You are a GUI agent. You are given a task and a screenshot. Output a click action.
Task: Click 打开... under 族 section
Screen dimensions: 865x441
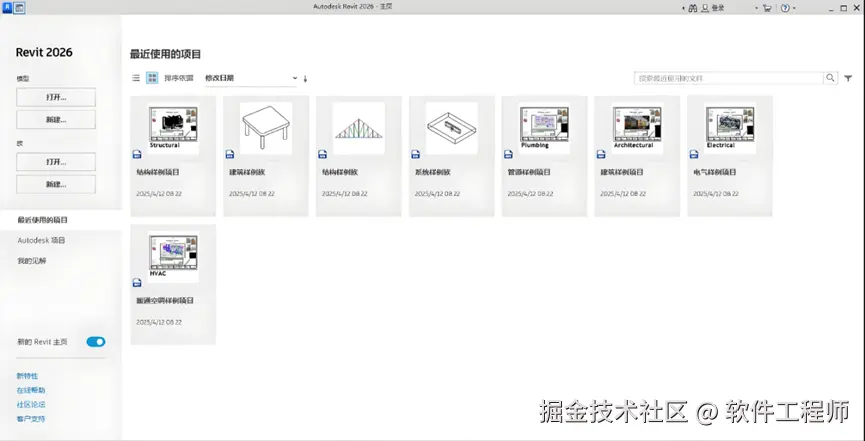56,162
